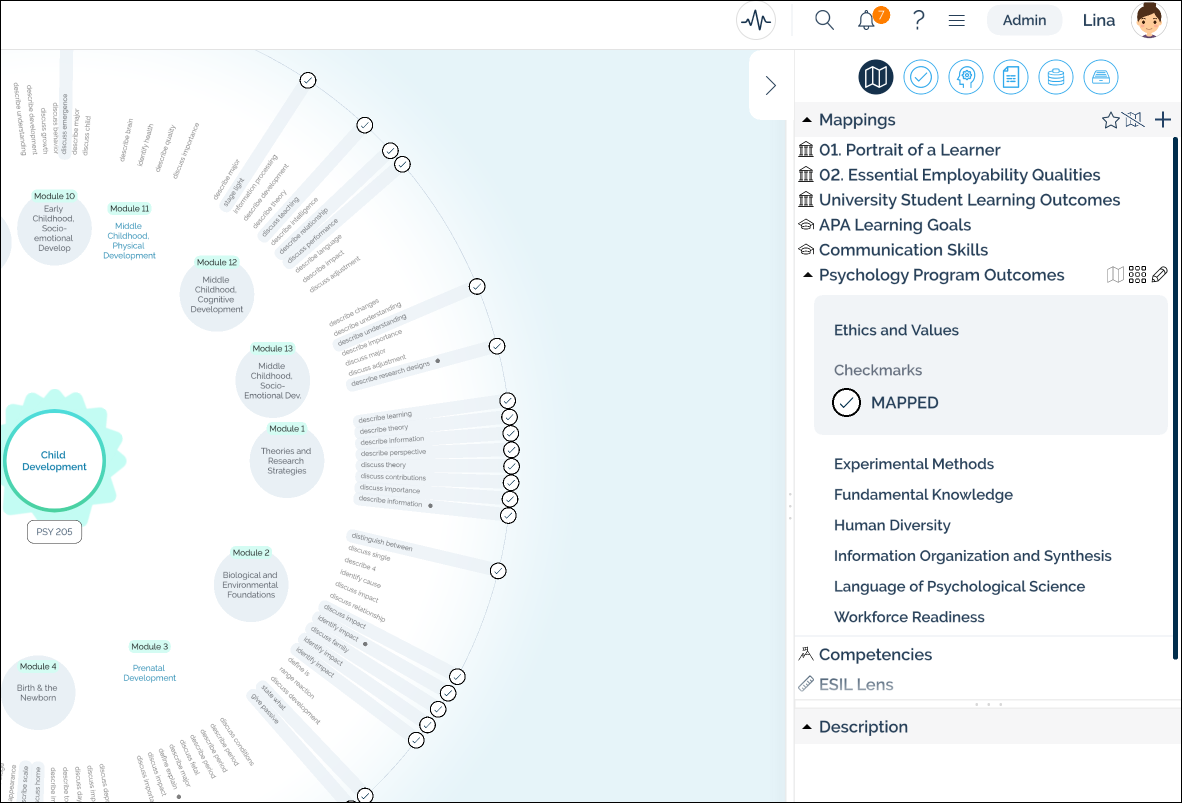Select the archive drawer panel icon

(x=1101, y=77)
